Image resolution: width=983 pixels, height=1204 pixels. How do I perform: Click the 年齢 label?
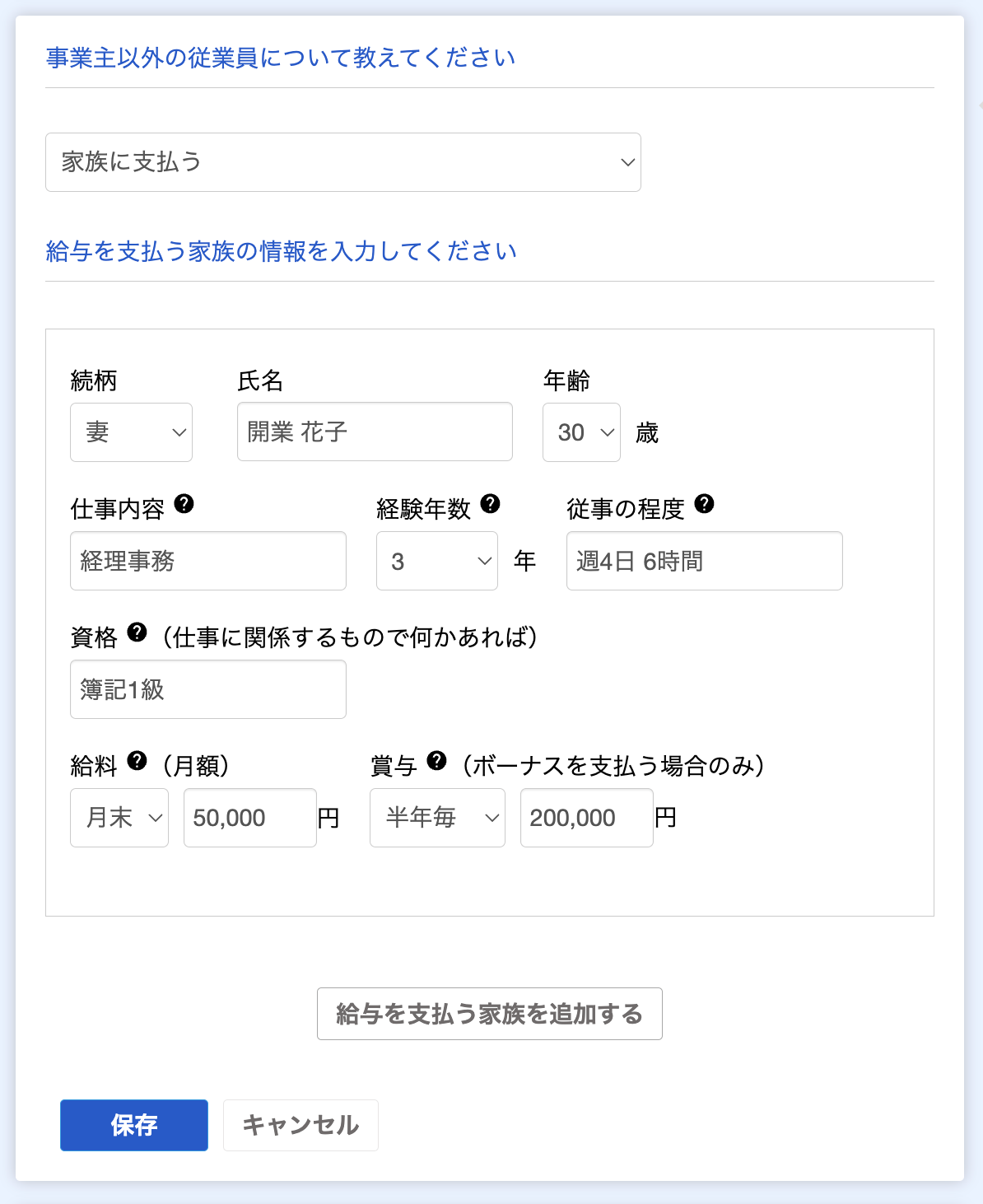(566, 380)
